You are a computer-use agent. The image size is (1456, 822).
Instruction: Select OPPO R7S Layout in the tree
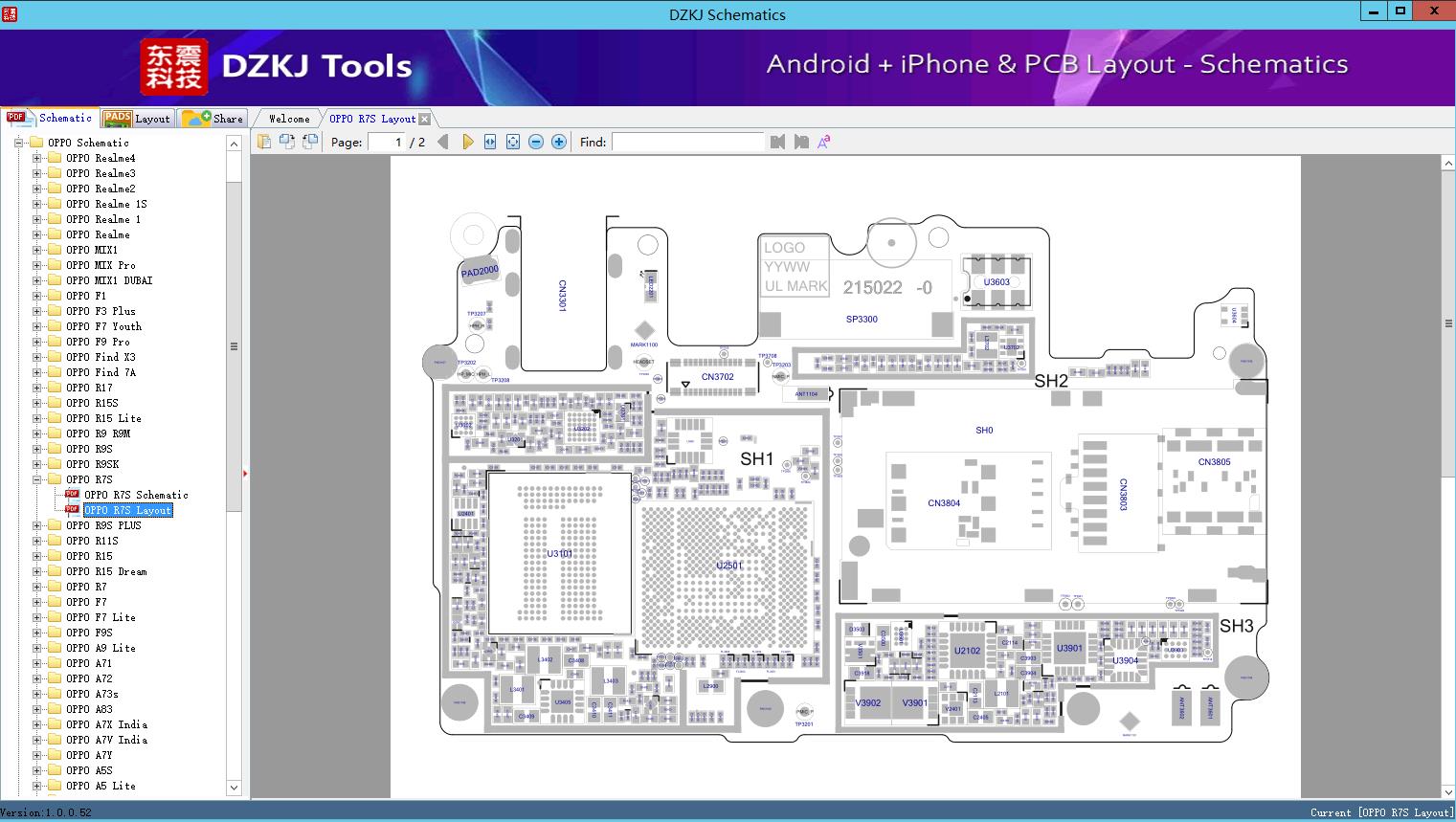click(x=128, y=510)
